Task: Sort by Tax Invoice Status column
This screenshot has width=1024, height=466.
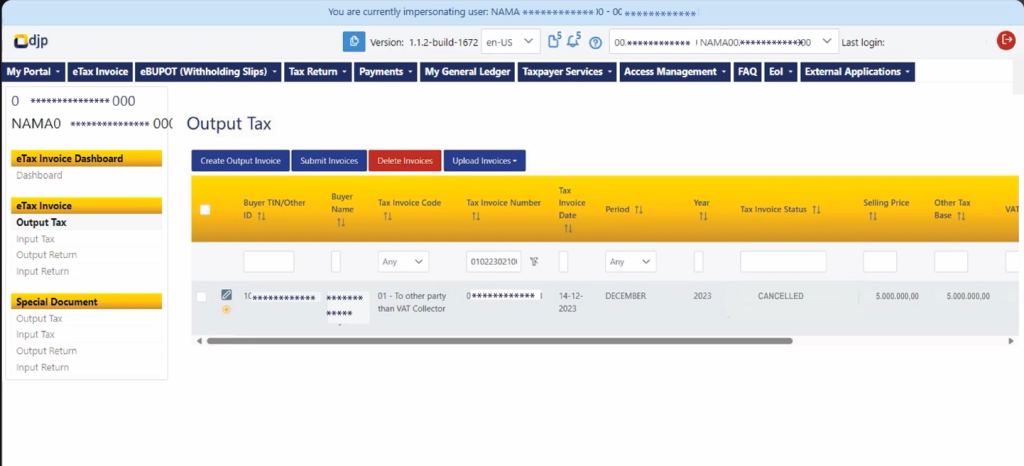Action: tap(816, 210)
